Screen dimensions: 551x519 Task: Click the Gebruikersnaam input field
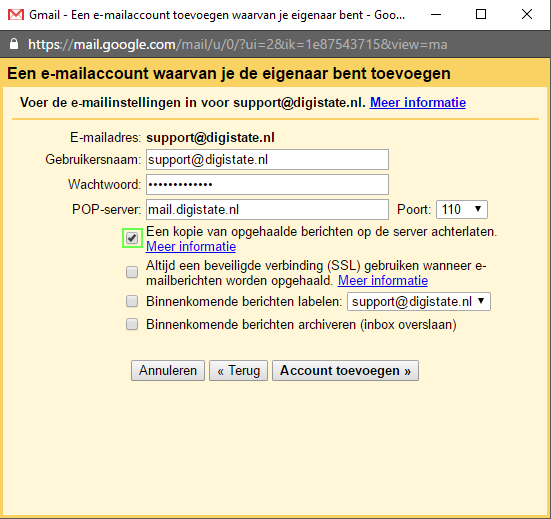pyautogui.click(x=267, y=160)
